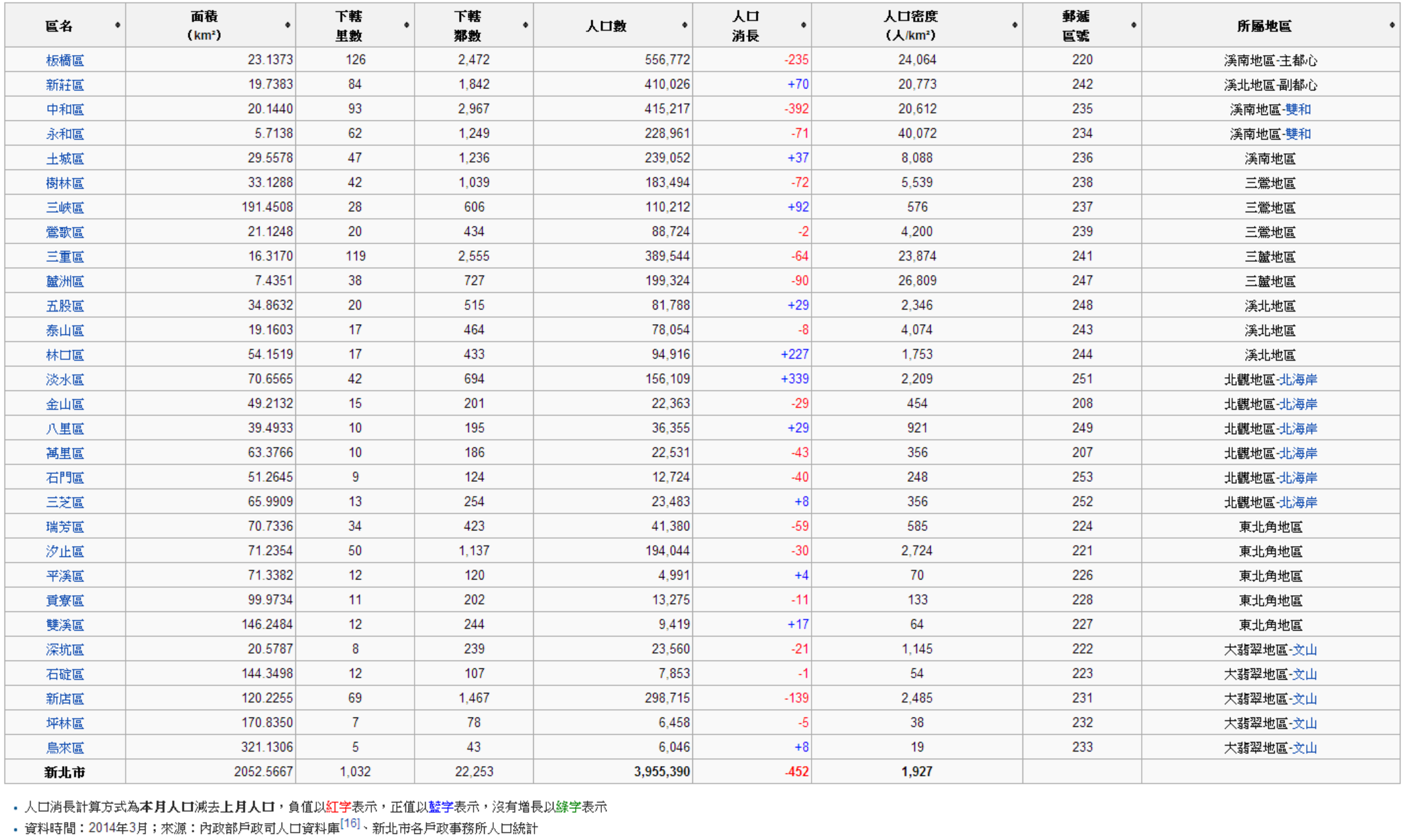Select 淡水區 growth +339 value
The width and height of the screenshot is (1403, 840).
coord(795,379)
